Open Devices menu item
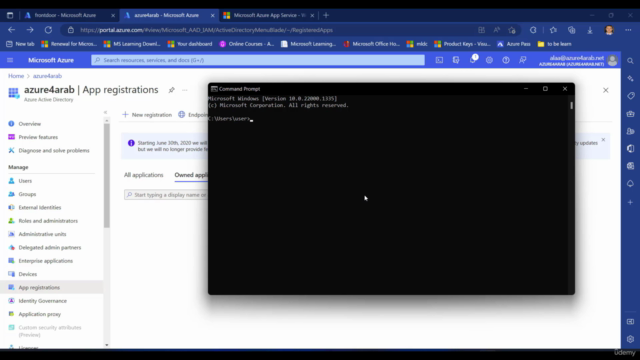640x360 pixels. [27, 274]
